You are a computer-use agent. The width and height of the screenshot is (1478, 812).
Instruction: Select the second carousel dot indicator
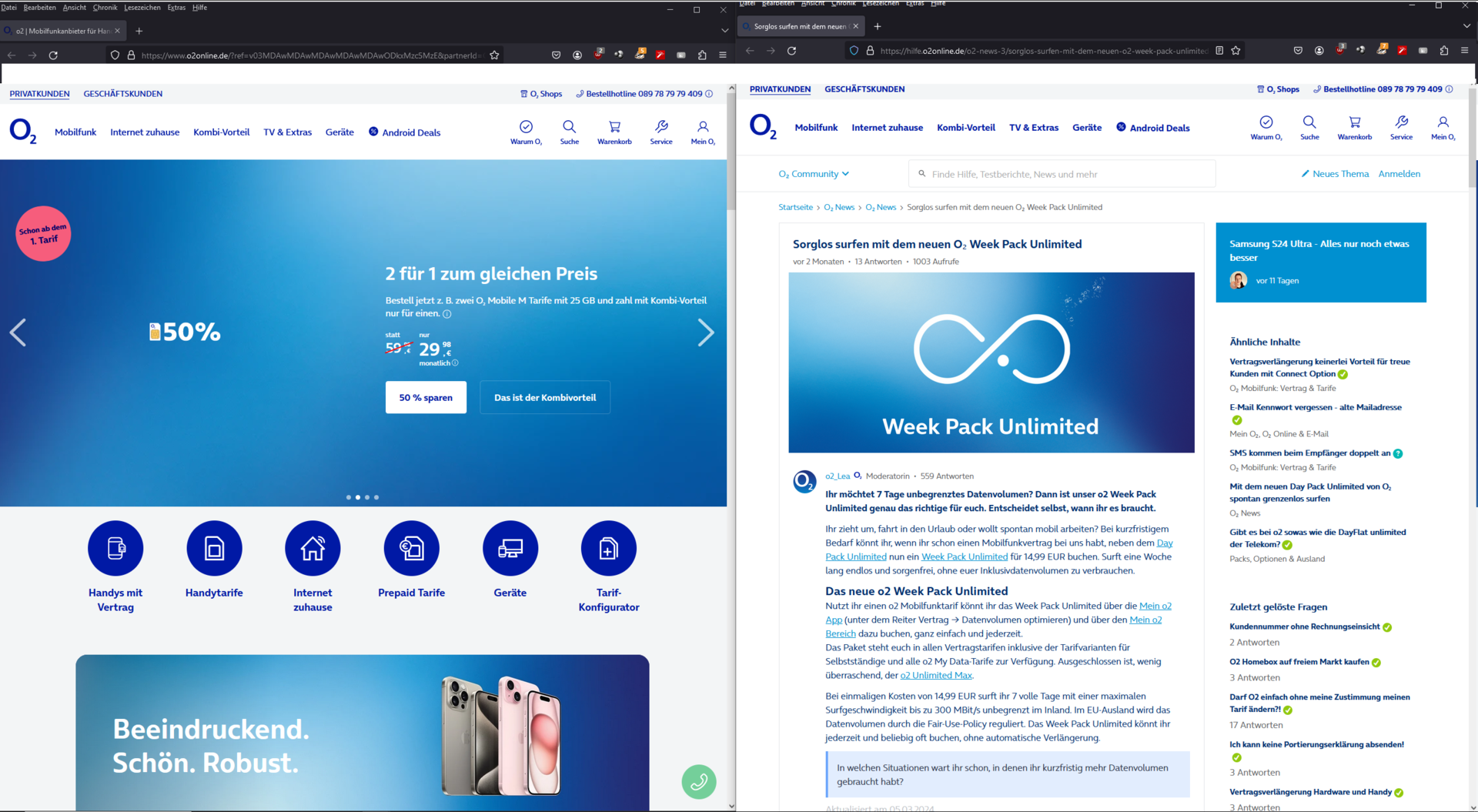click(x=358, y=497)
